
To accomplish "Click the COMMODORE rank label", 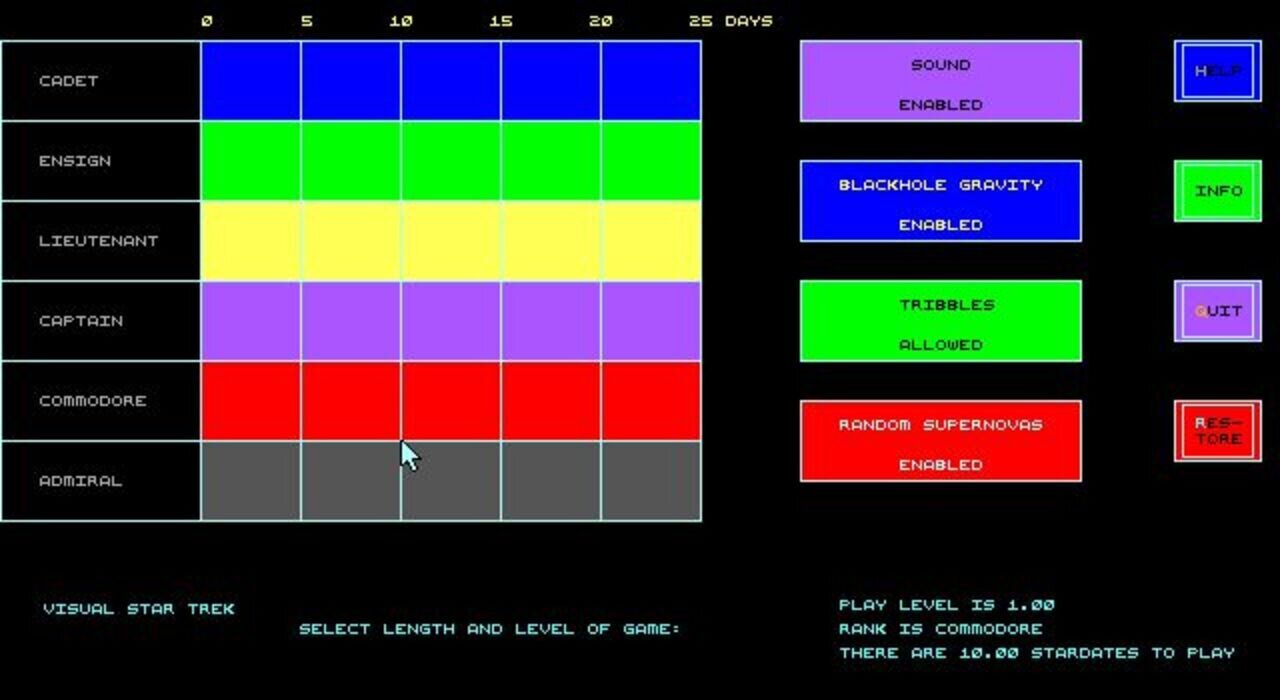I will coord(93,401).
